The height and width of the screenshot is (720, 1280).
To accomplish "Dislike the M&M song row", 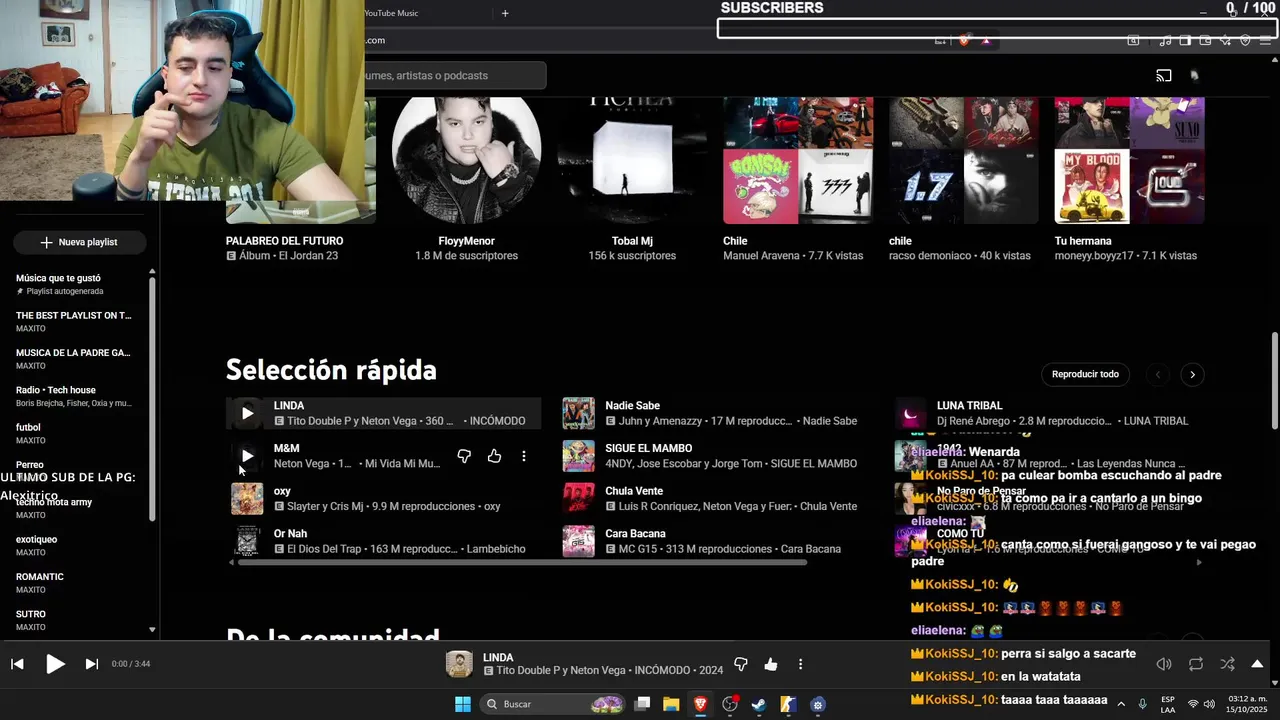I will 464,456.
